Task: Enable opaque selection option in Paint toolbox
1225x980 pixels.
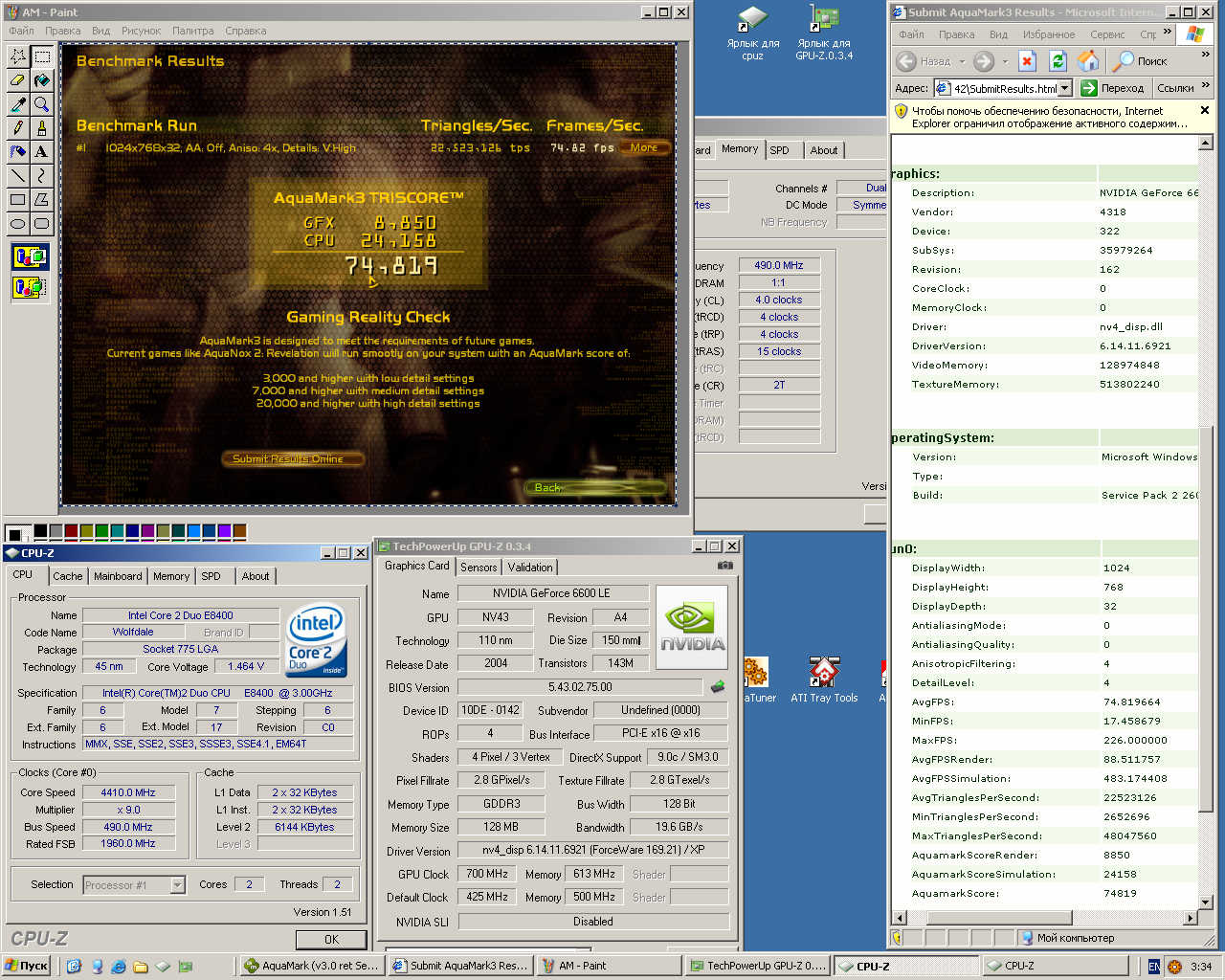Action: (29, 256)
